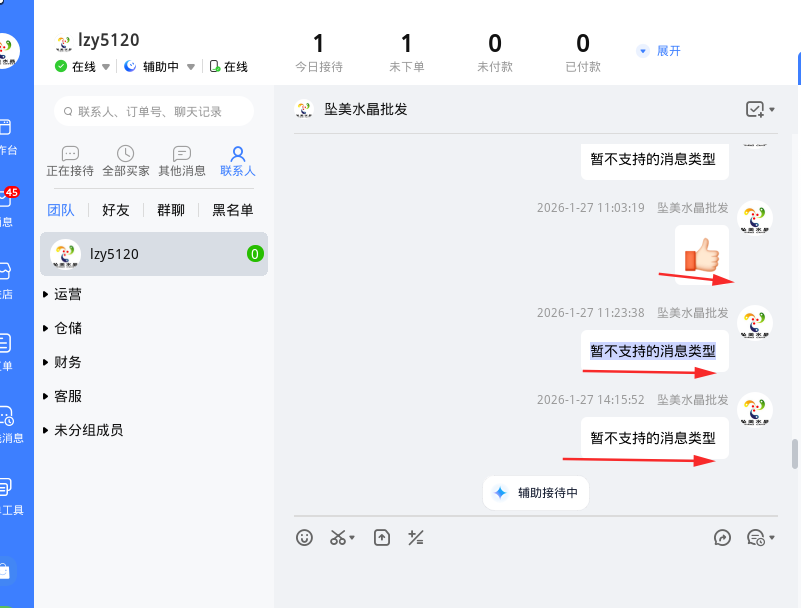Select the 好友 sub-tab

tap(115, 210)
